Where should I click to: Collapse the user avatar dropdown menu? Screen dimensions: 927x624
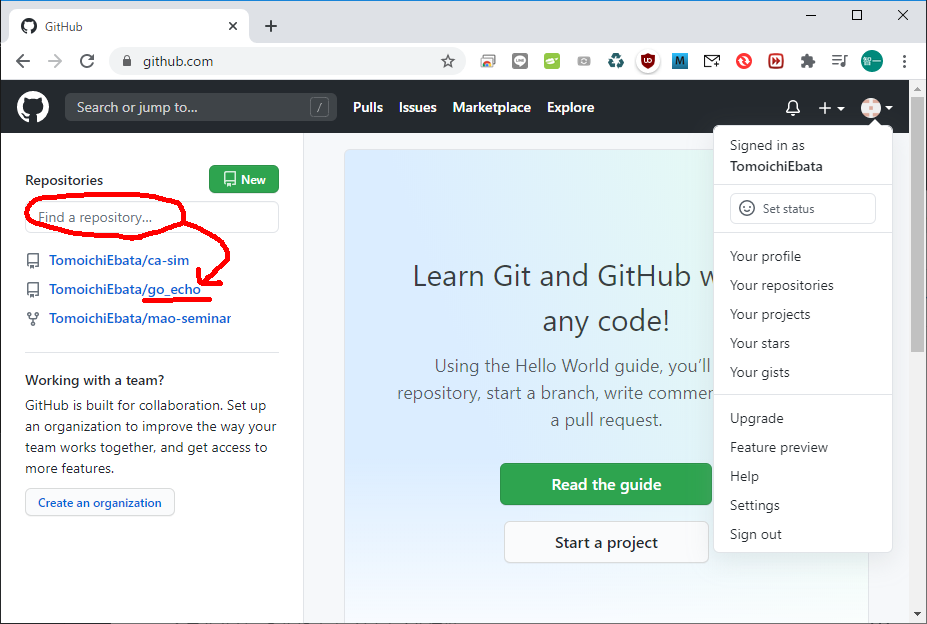point(876,108)
